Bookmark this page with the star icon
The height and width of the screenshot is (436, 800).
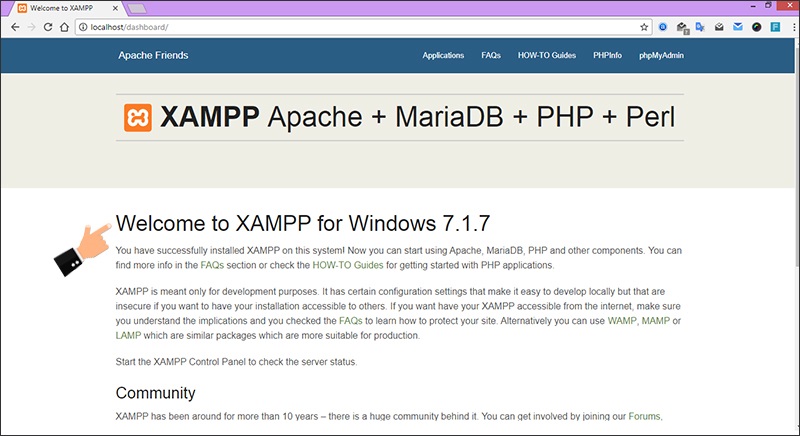tap(644, 27)
